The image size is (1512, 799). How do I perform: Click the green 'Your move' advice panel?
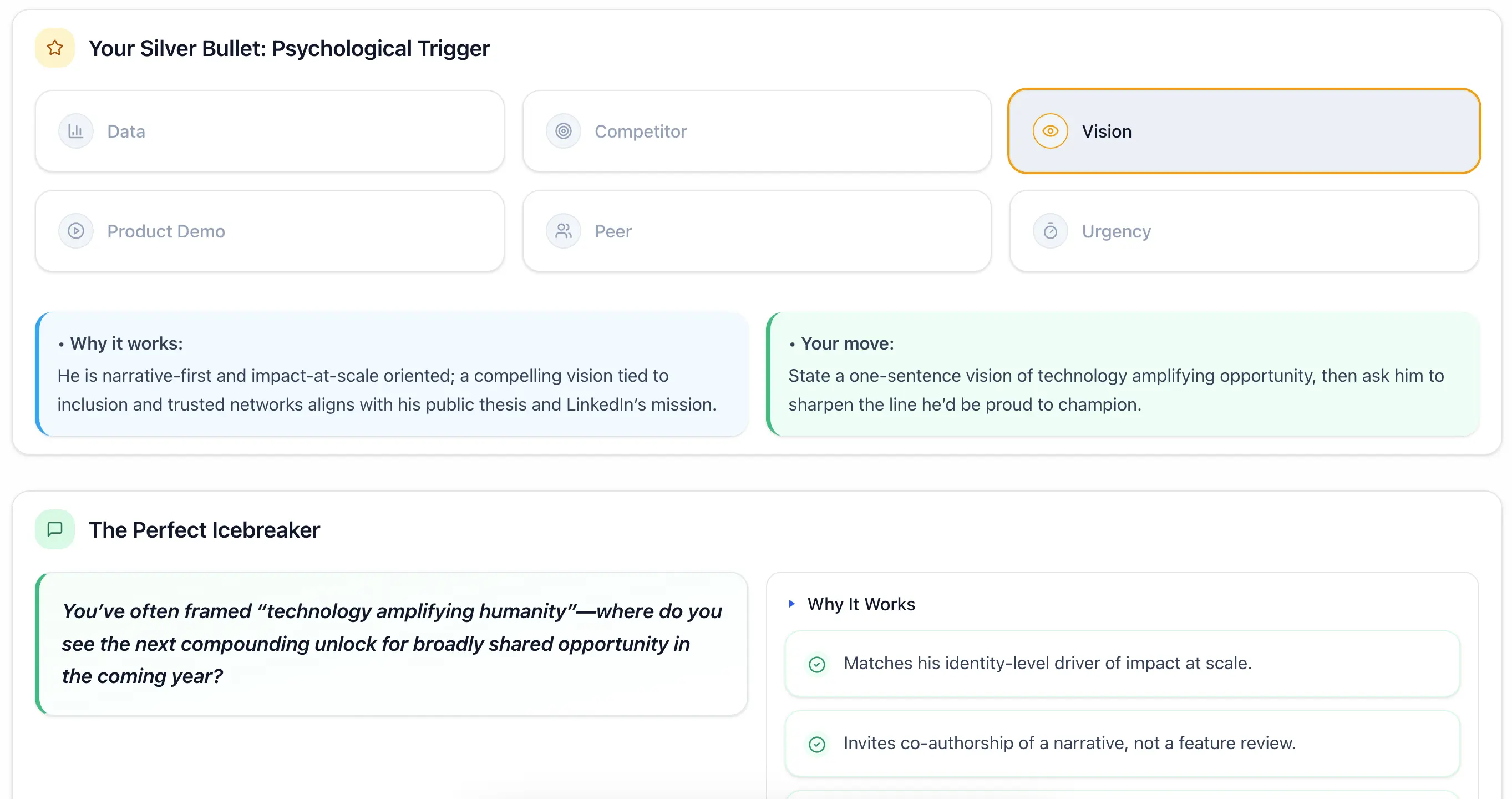pos(1122,374)
